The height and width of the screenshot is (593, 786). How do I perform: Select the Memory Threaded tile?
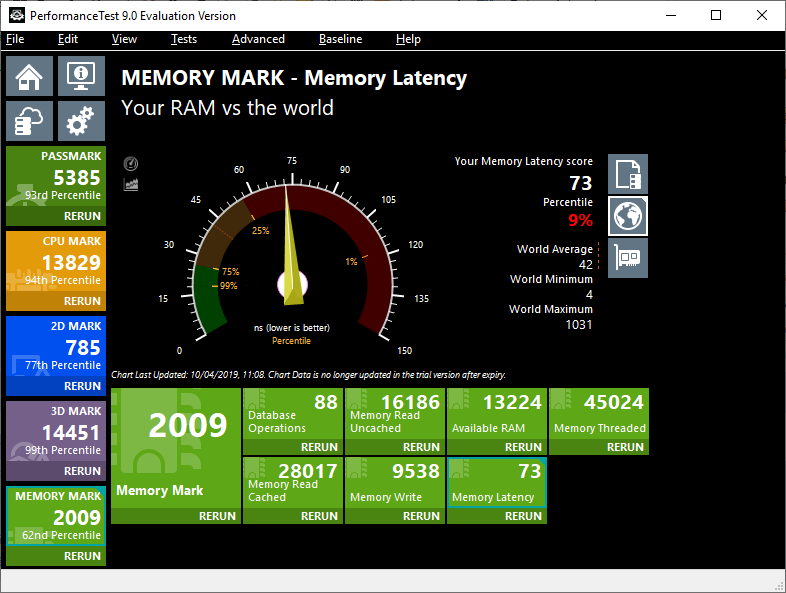coord(598,415)
